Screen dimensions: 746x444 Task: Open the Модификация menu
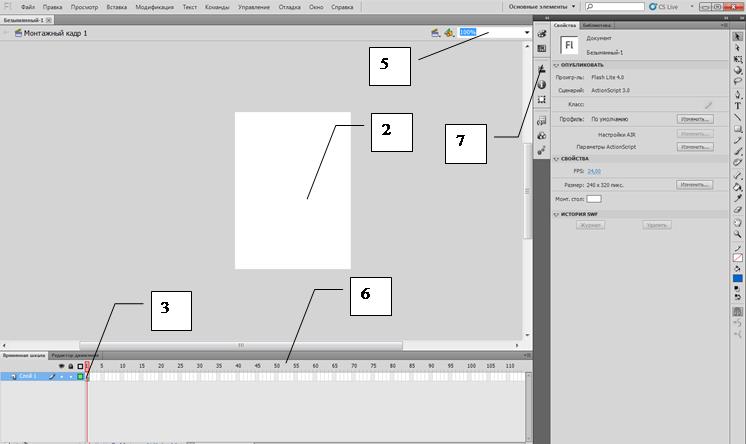point(154,7)
